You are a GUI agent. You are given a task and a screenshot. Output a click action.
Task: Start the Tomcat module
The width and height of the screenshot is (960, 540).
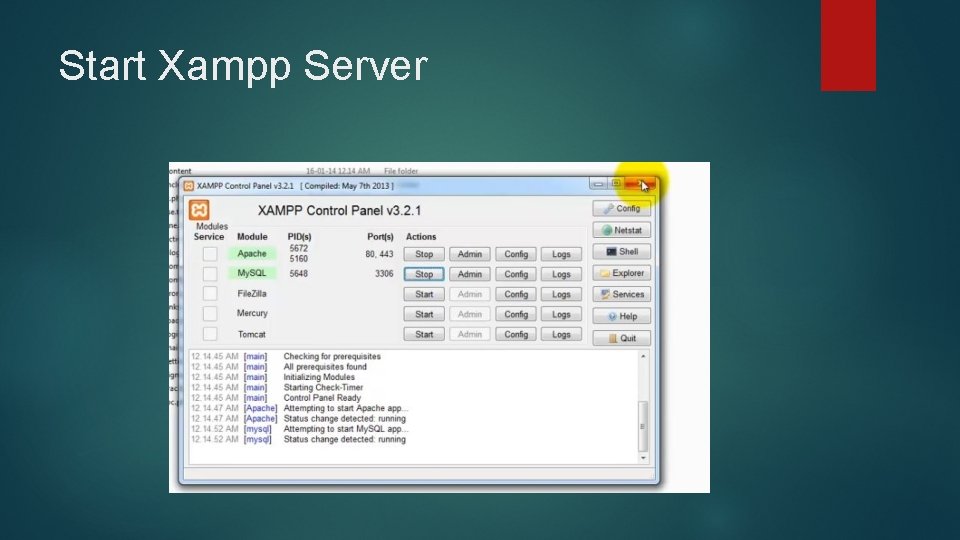pyautogui.click(x=424, y=334)
